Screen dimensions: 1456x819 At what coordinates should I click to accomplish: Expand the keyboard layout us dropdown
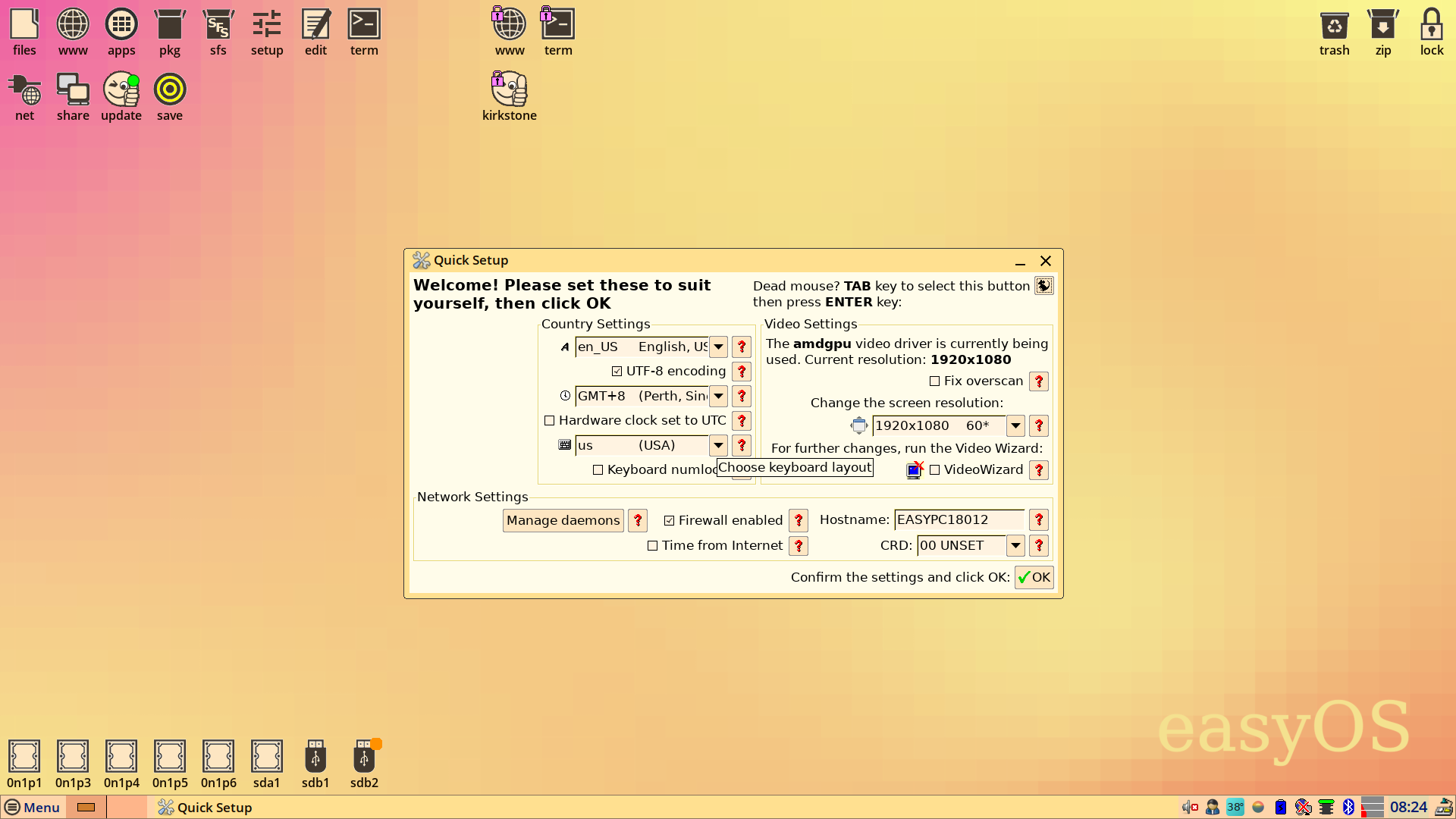coord(717,445)
